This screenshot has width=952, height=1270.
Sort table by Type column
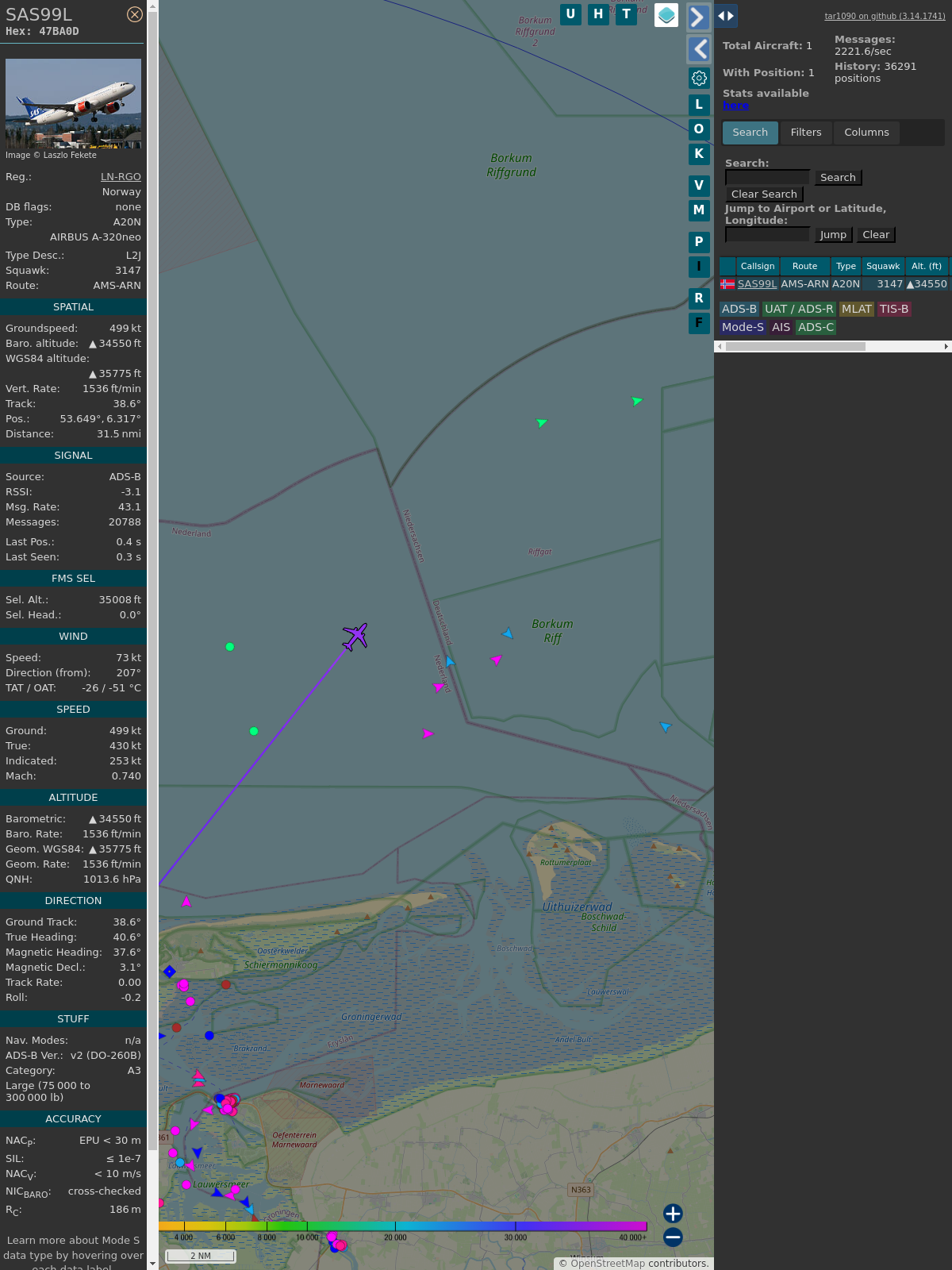(x=846, y=267)
